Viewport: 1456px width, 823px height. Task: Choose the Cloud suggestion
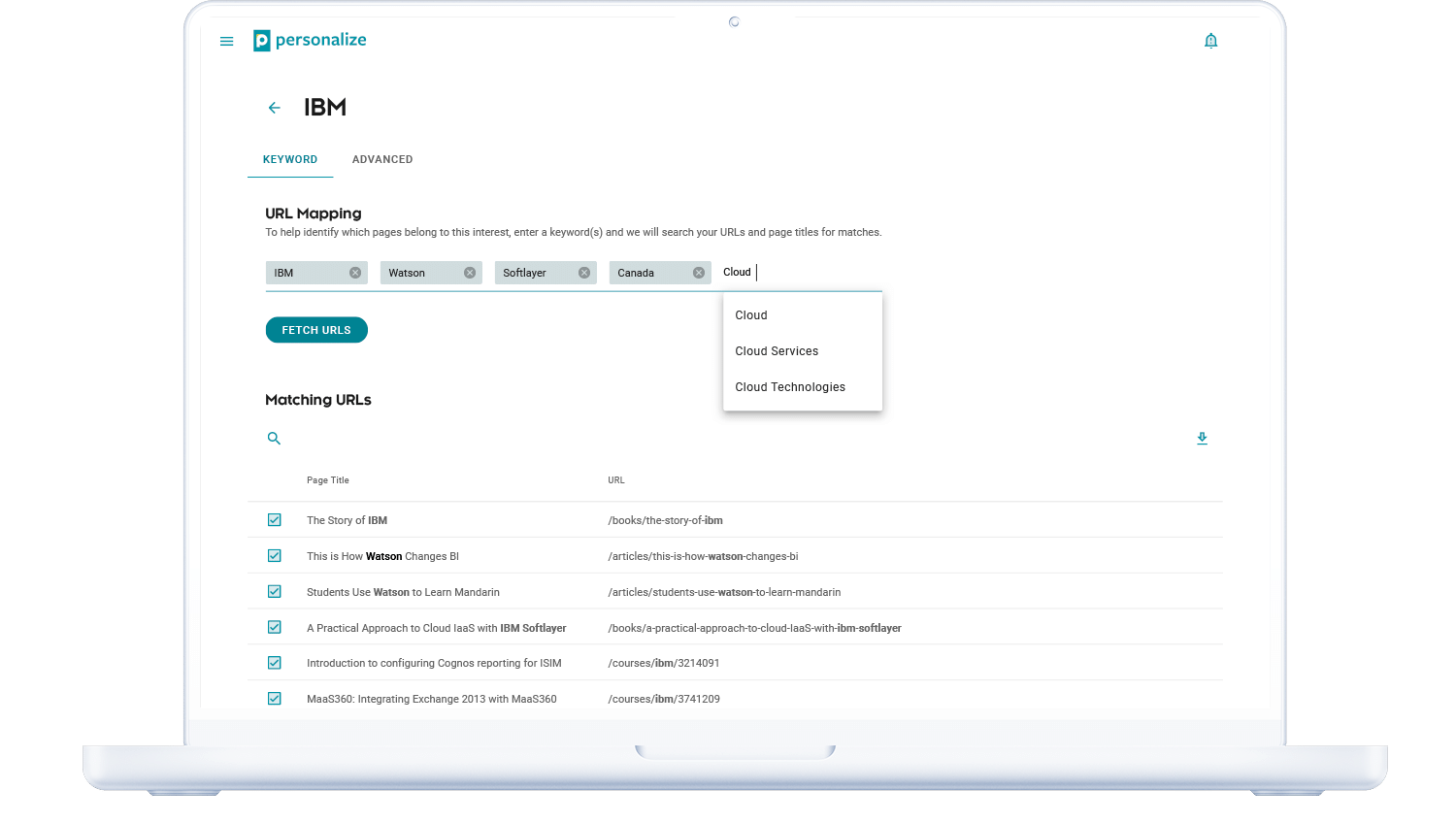click(803, 315)
